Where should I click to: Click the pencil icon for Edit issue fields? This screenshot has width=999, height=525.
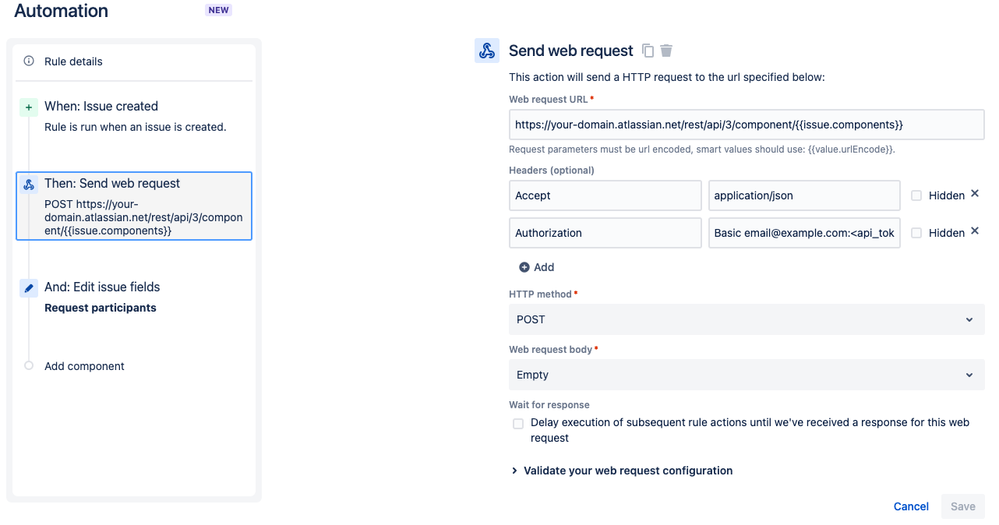29,288
